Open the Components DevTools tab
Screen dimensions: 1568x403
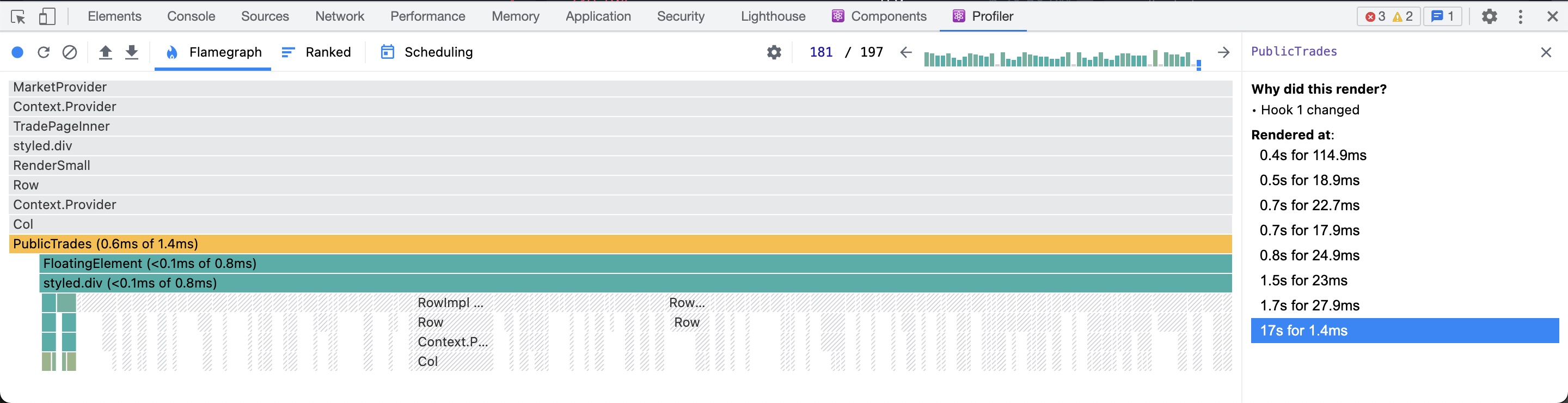[x=880, y=16]
